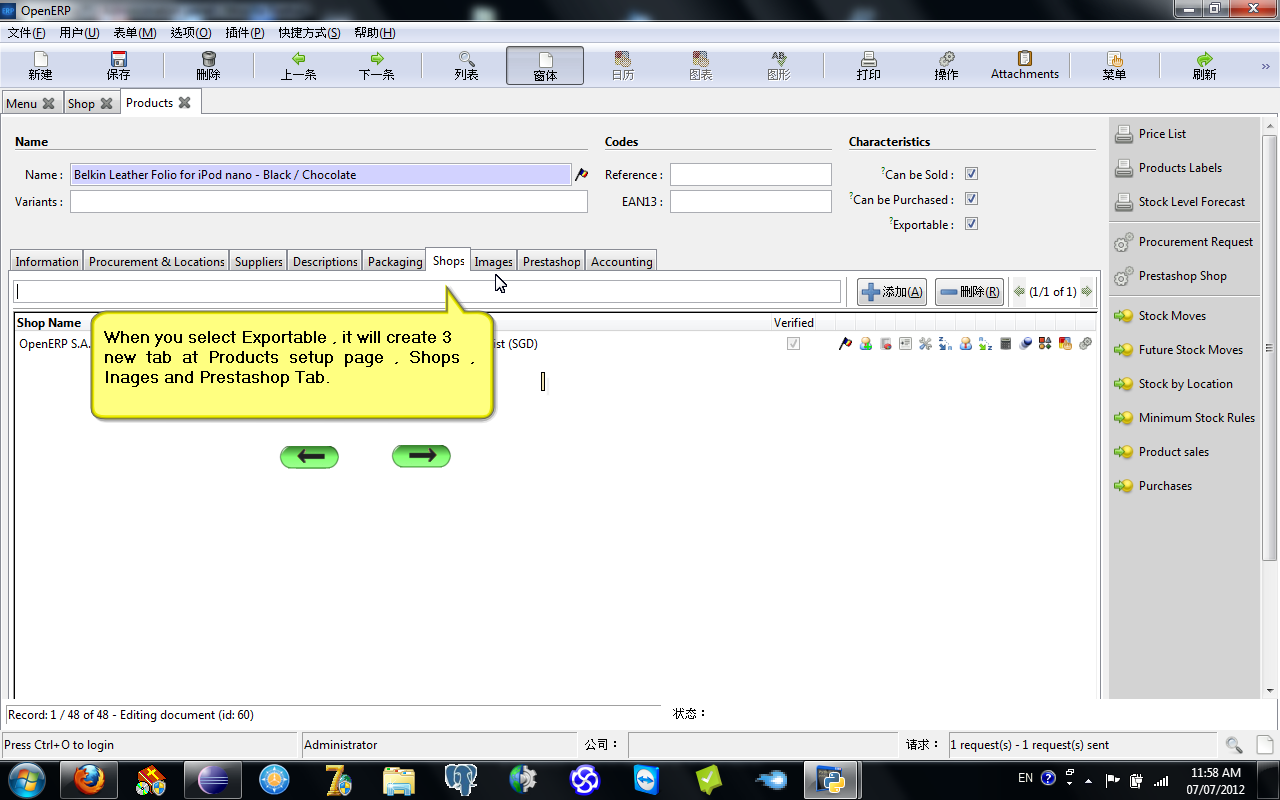Open the Price List report
This screenshot has width=1280, height=800.
tap(1162, 134)
